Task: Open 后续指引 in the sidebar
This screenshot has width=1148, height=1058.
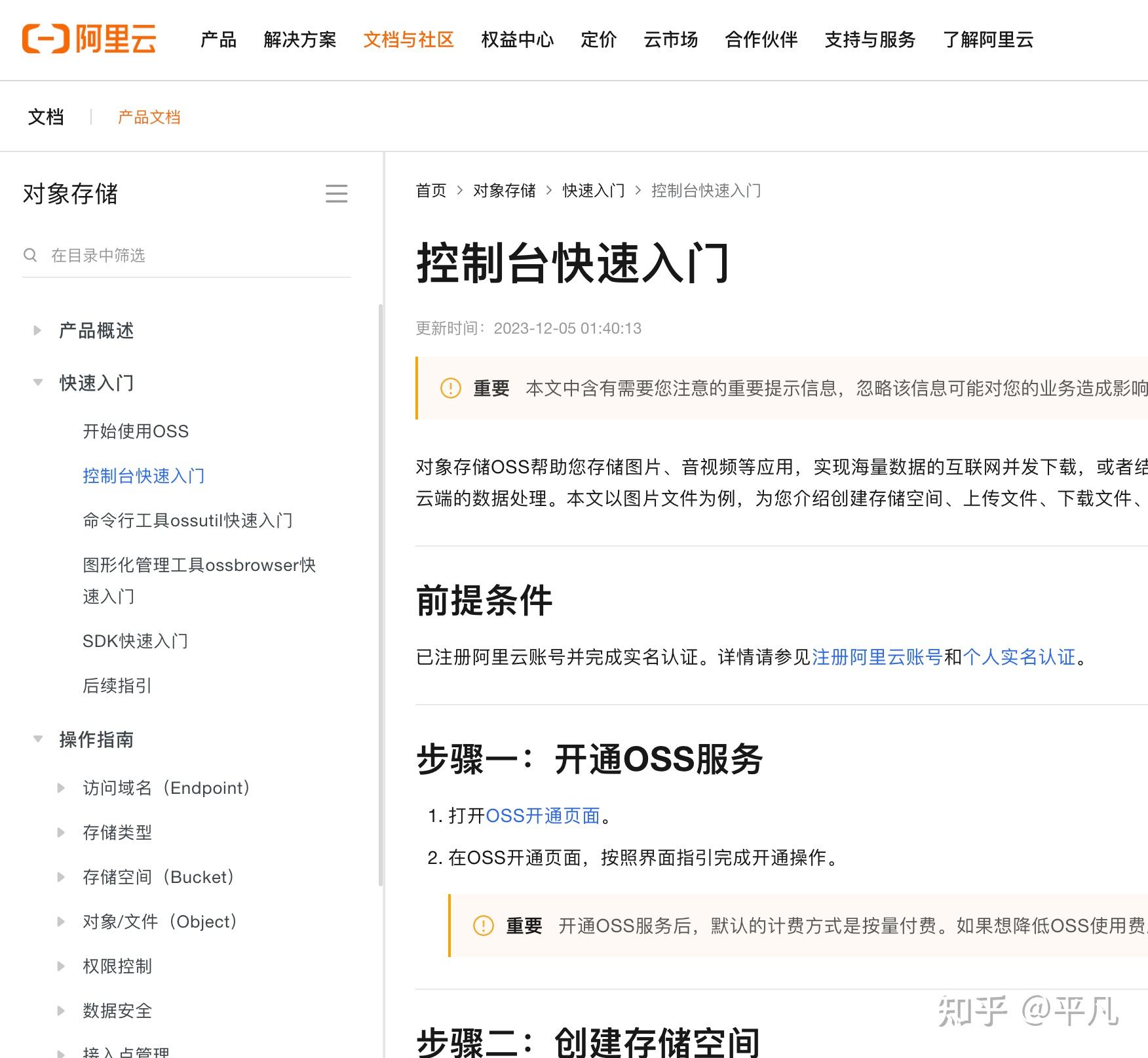Action: [x=117, y=685]
